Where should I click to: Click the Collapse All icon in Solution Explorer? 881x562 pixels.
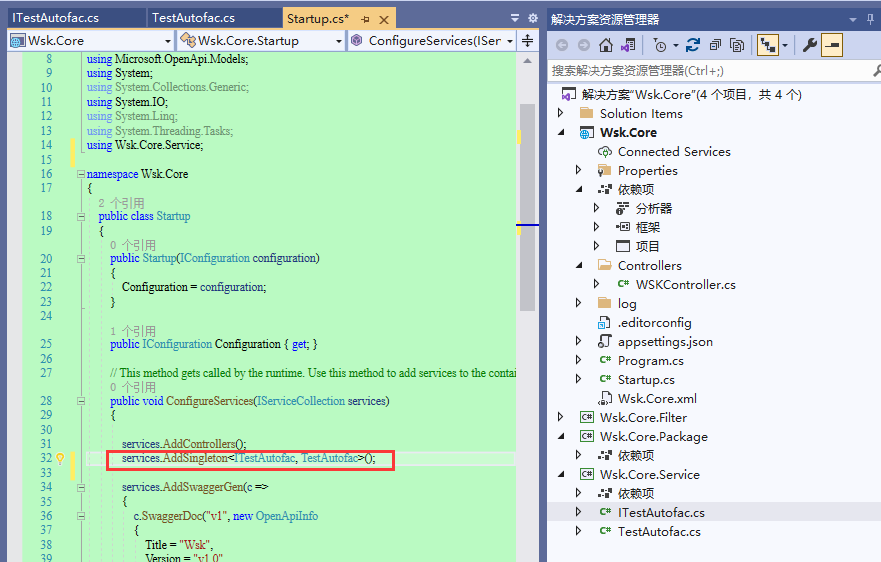[715, 45]
